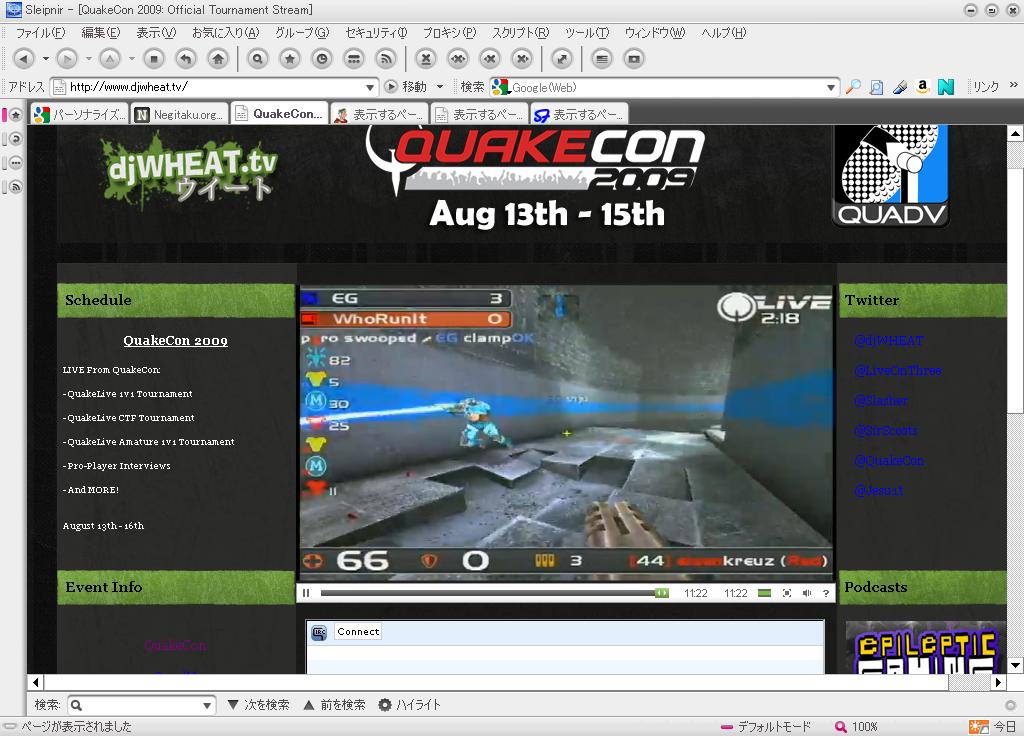The width and height of the screenshot is (1024, 736).
Task: Open the ファイル(F) menu
Action: (x=40, y=33)
